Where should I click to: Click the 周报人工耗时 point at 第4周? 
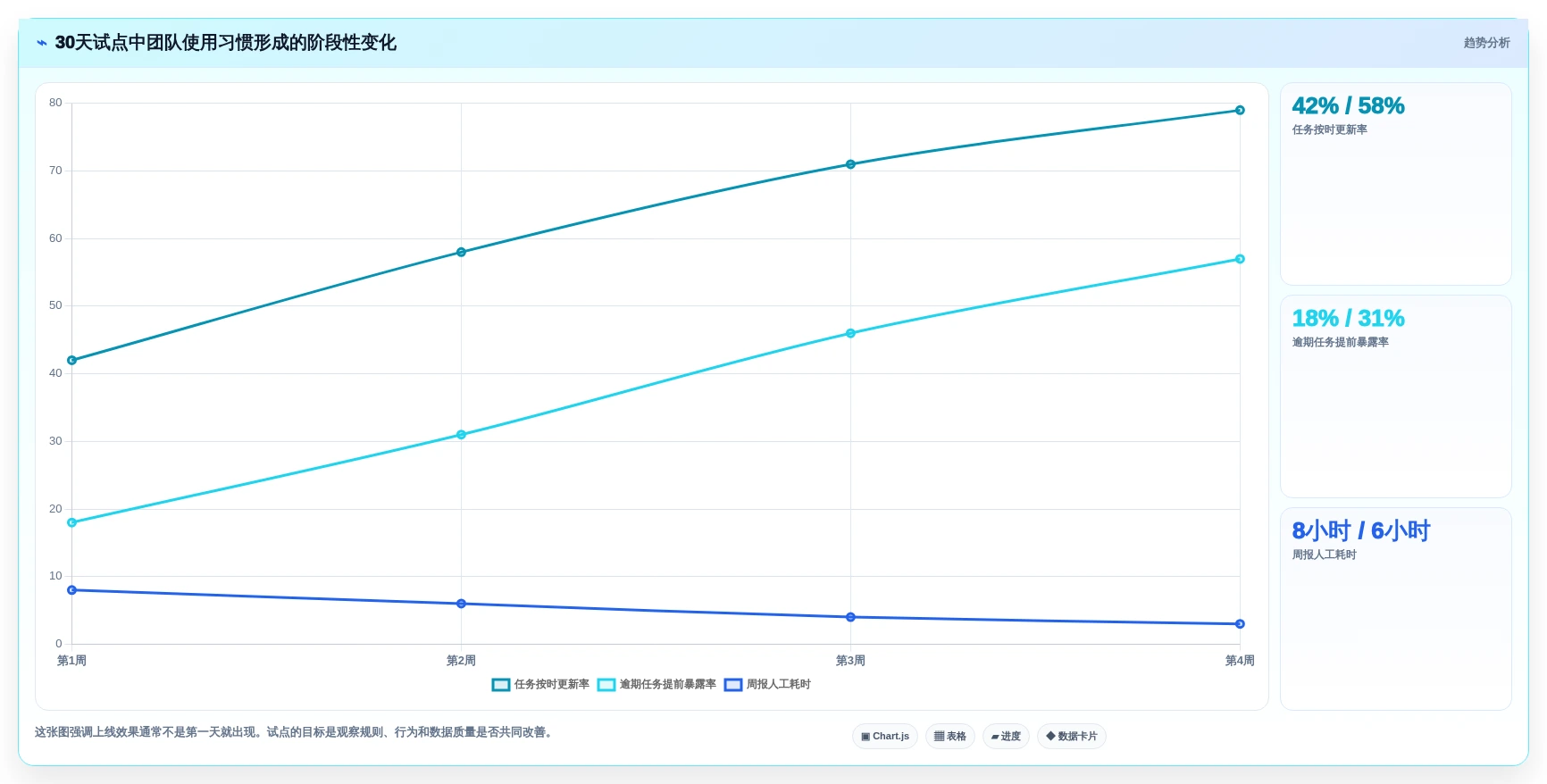click(1240, 624)
